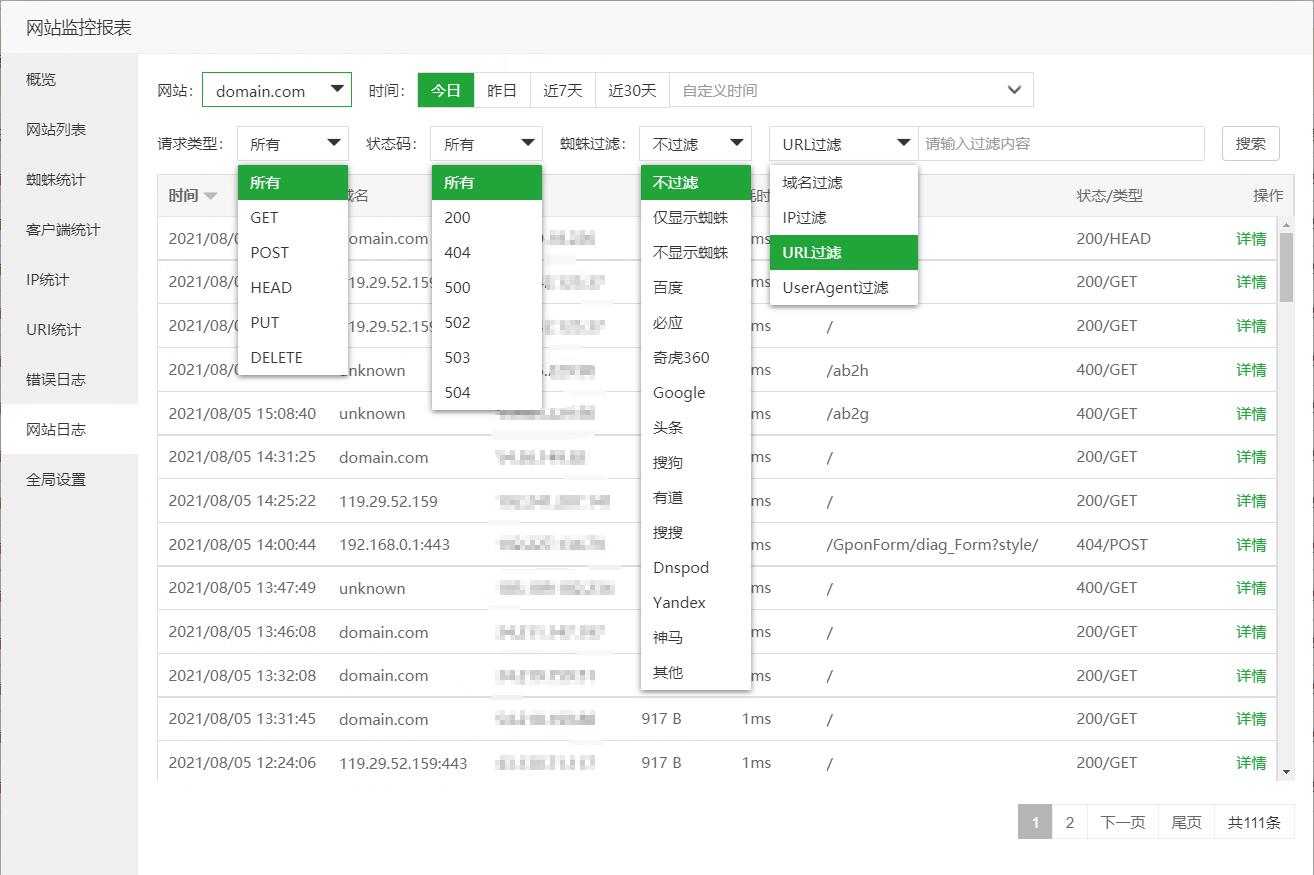The height and width of the screenshot is (875, 1314).
Task: Jump to 尾页 last page
Action: (1187, 823)
